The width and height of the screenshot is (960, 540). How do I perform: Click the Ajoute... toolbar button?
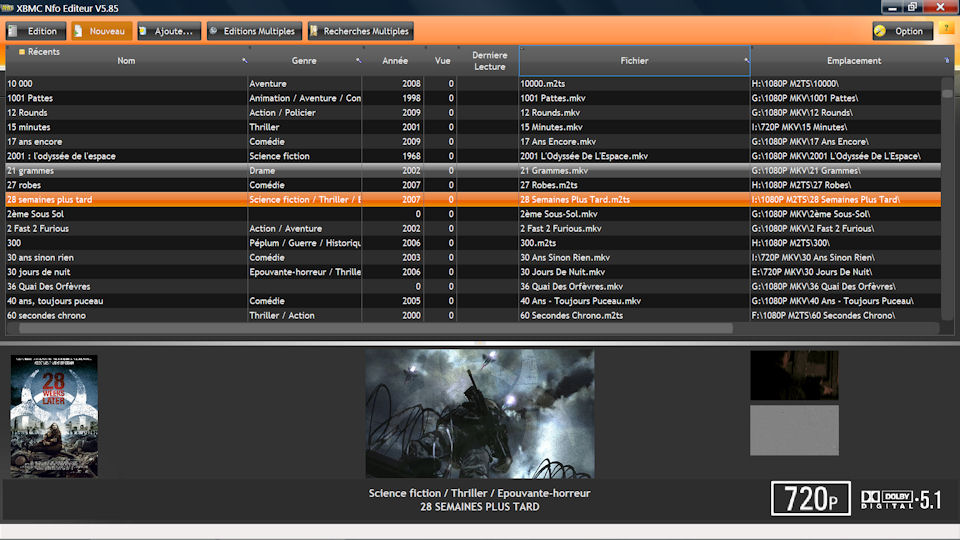[168, 31]
